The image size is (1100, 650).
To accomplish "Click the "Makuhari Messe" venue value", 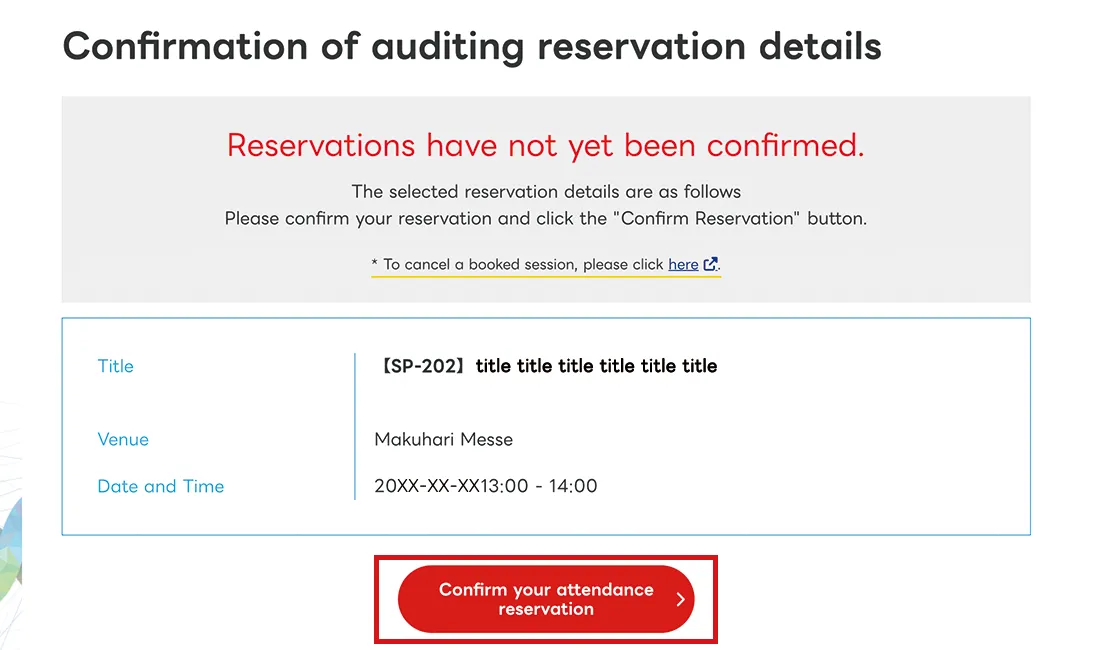I will click(x=443, y=439).
